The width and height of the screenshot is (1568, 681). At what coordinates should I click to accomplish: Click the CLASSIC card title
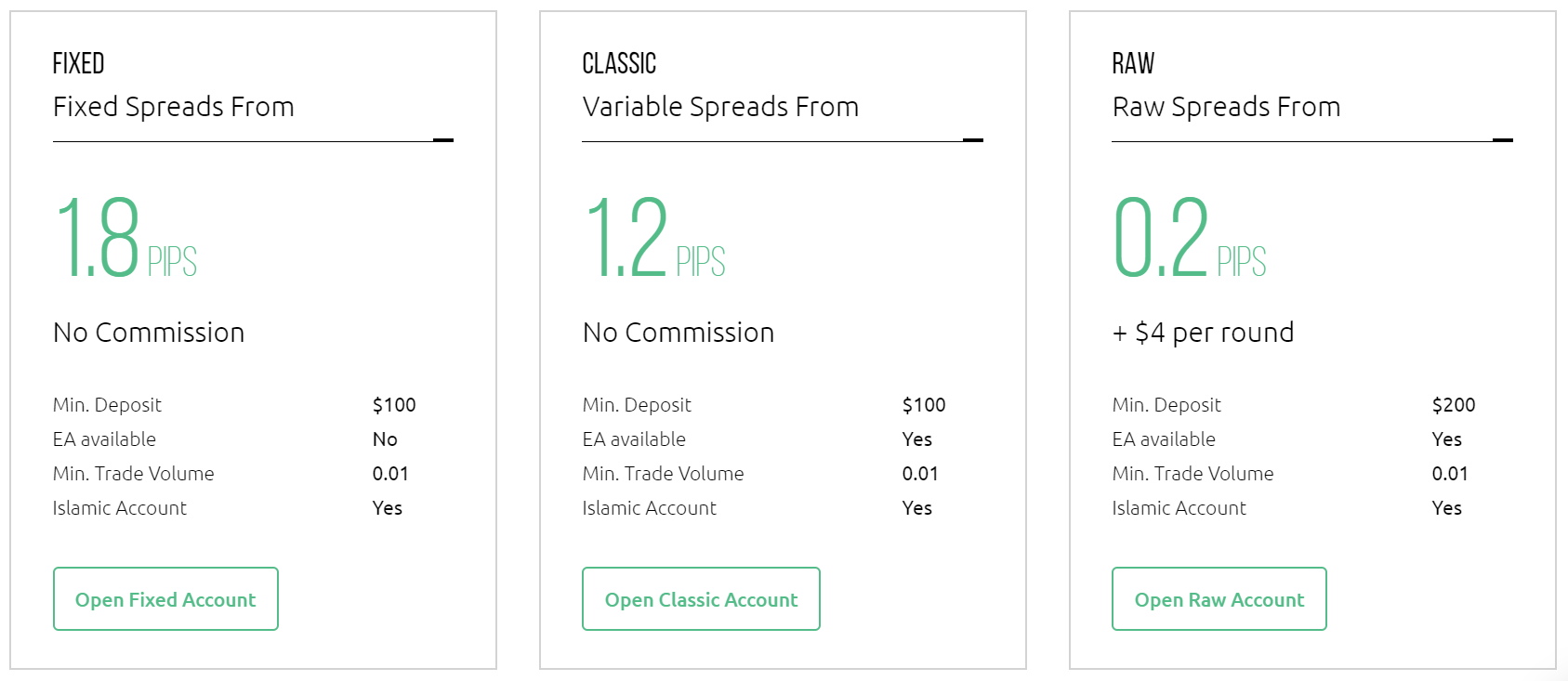619,63
